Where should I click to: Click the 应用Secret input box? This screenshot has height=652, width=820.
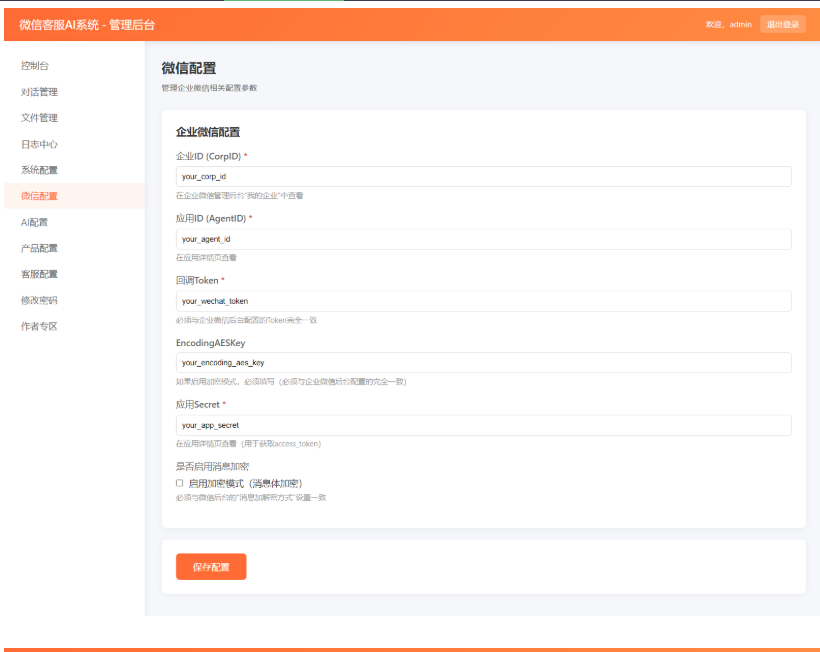tap(483, 425)
